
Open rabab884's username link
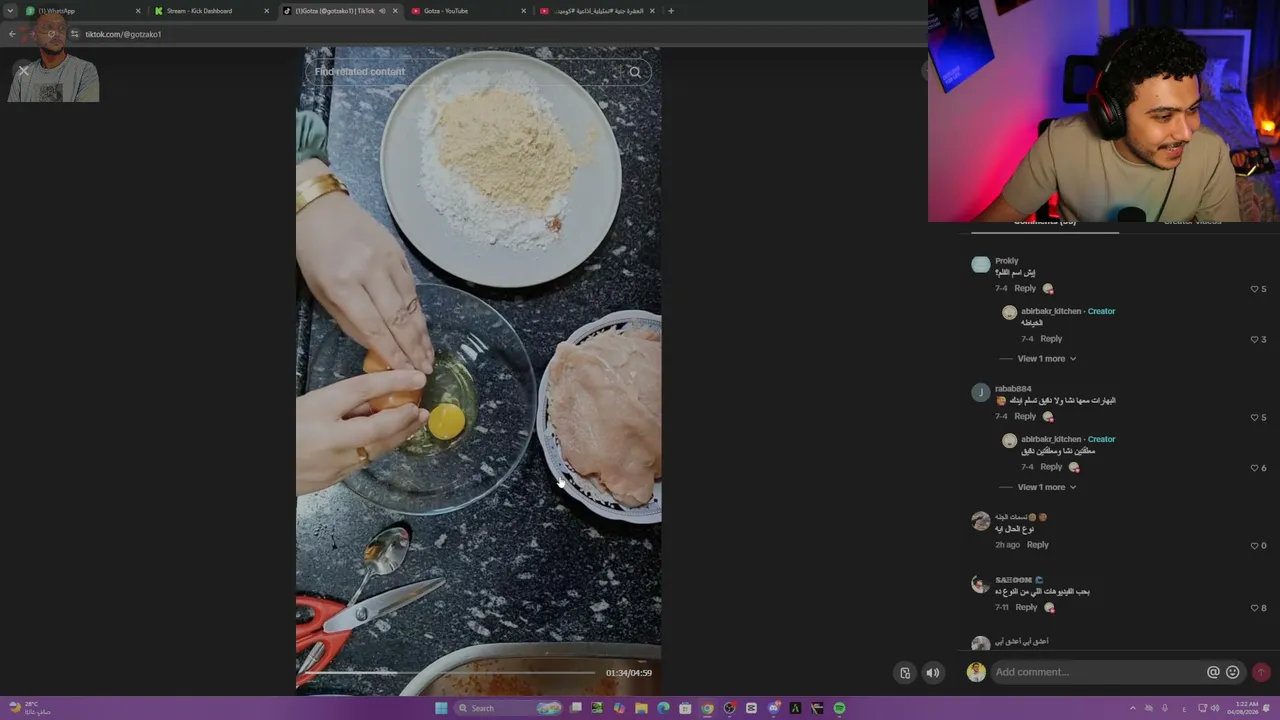click(1013, 389)
